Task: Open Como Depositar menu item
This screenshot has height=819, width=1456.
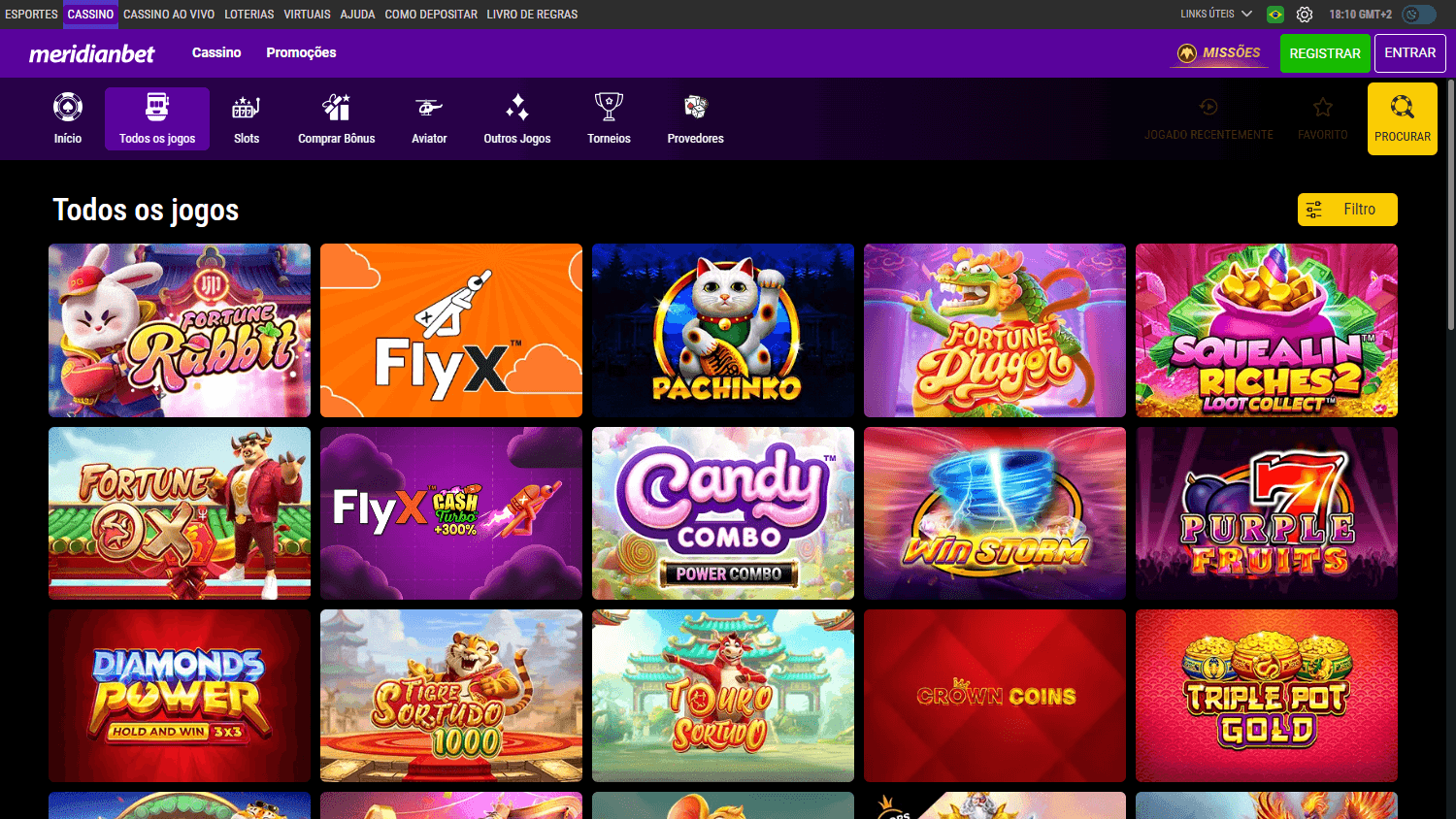Action: coord(431,15)
